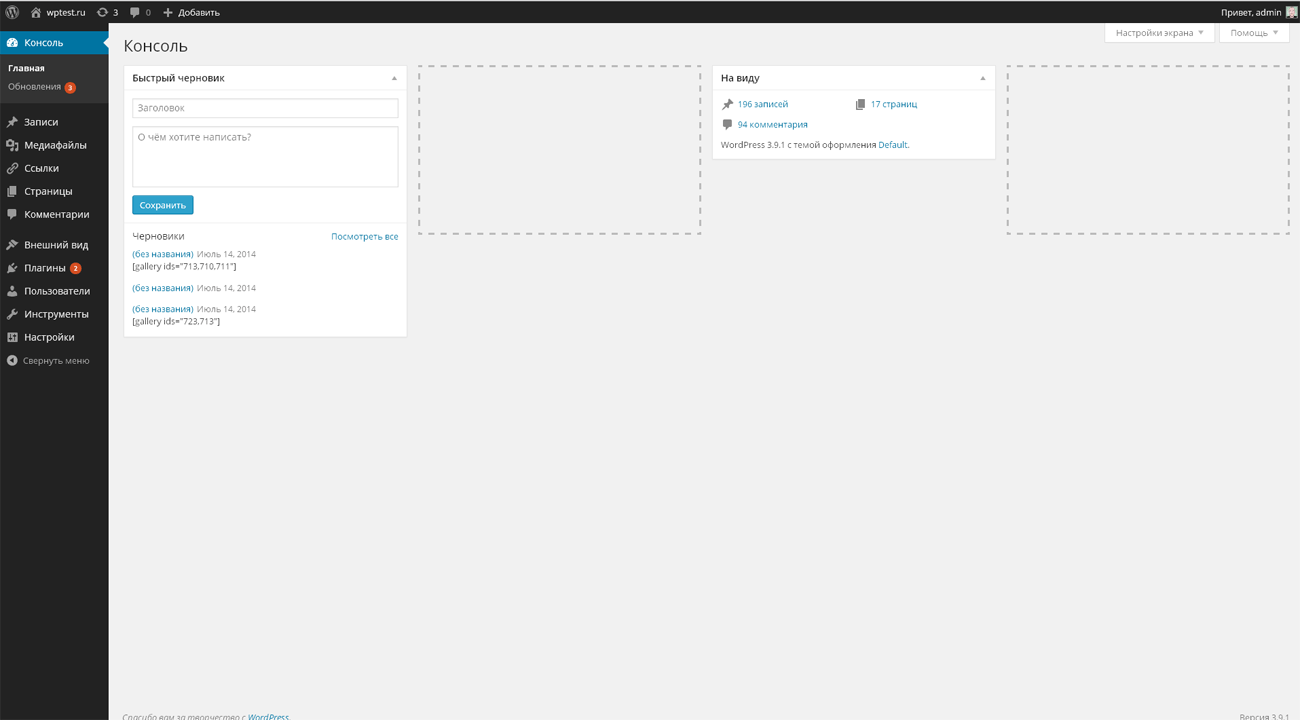Focus the Заголовок title field
1300x720 pixels.
coord(265,108)
